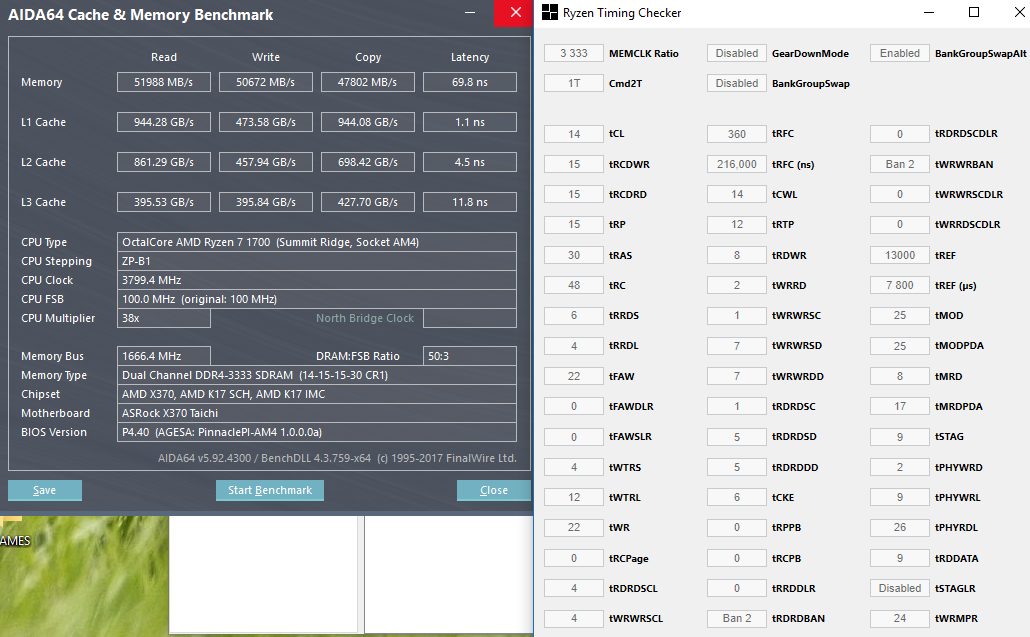1030x637 pixels.
Task: Click the DRAM:FSB Ratio field 50:3
Action: (470, 356)
